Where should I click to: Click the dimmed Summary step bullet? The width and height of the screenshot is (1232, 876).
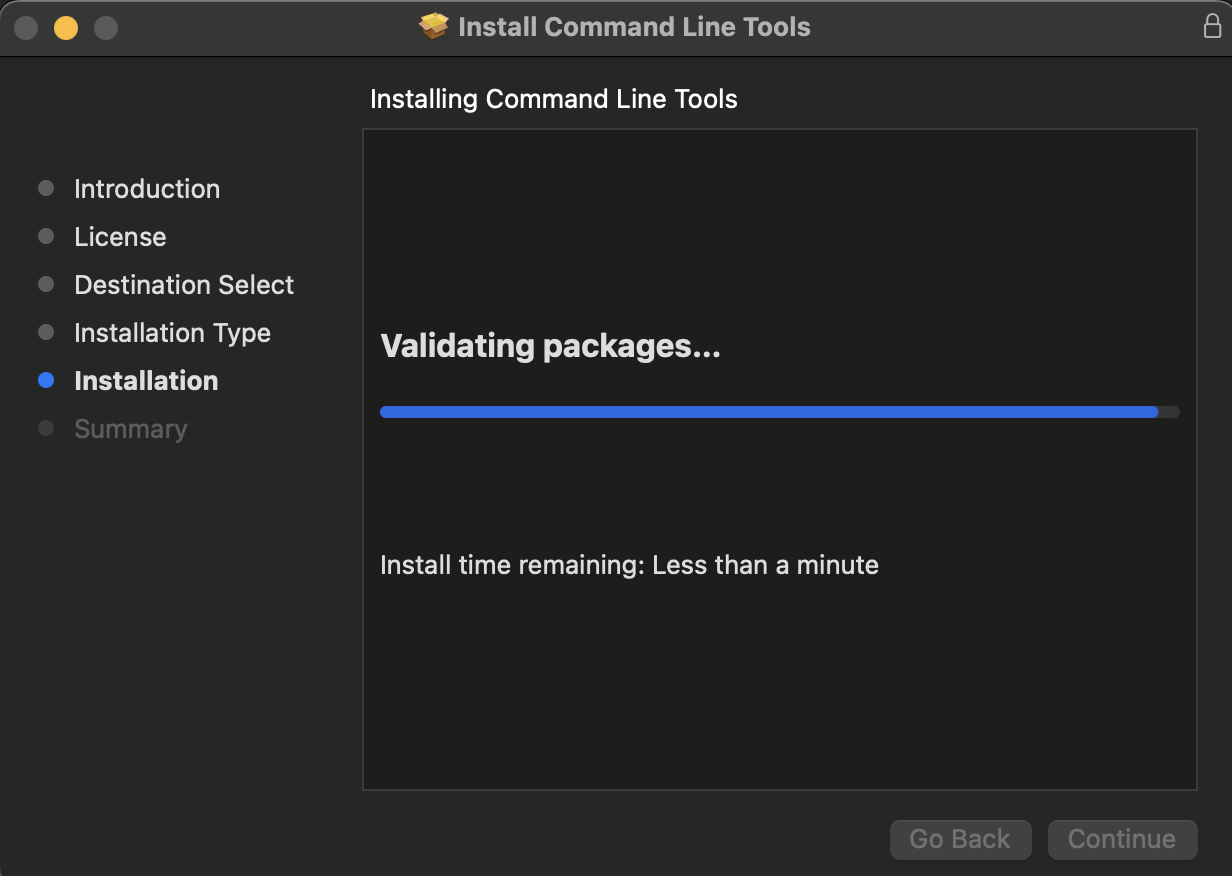46,428
